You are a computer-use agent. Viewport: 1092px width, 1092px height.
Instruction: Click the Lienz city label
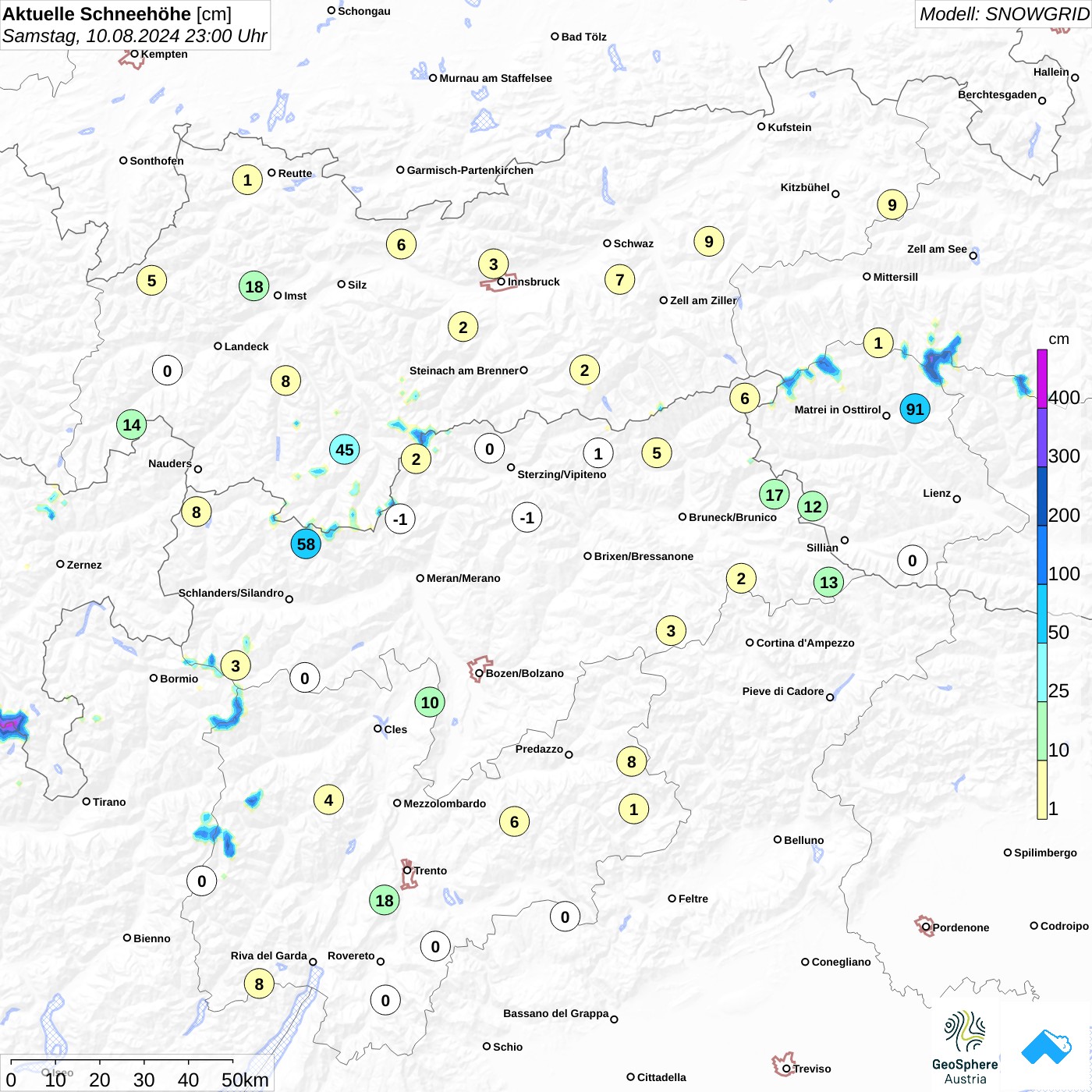coord(937,493)
